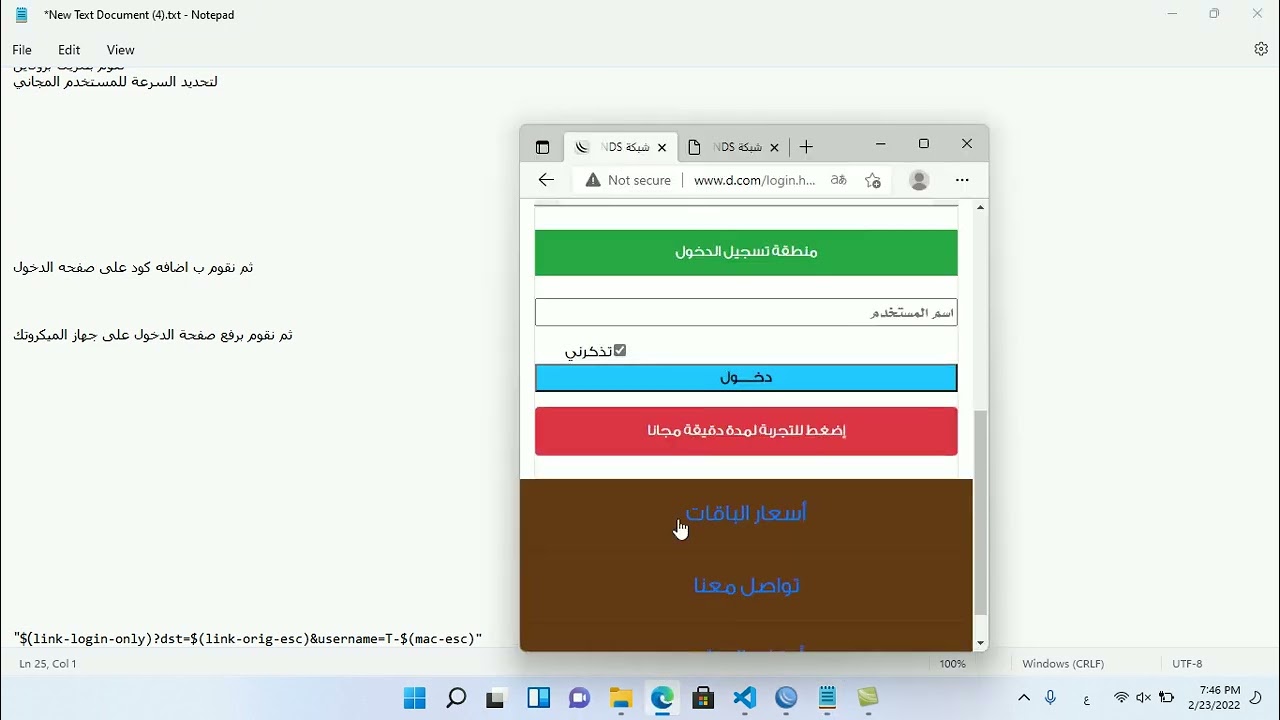Viewport: 1280px width, 720px height.
Task: Click the muted volume tray icon
Action: coord(1143,698)
